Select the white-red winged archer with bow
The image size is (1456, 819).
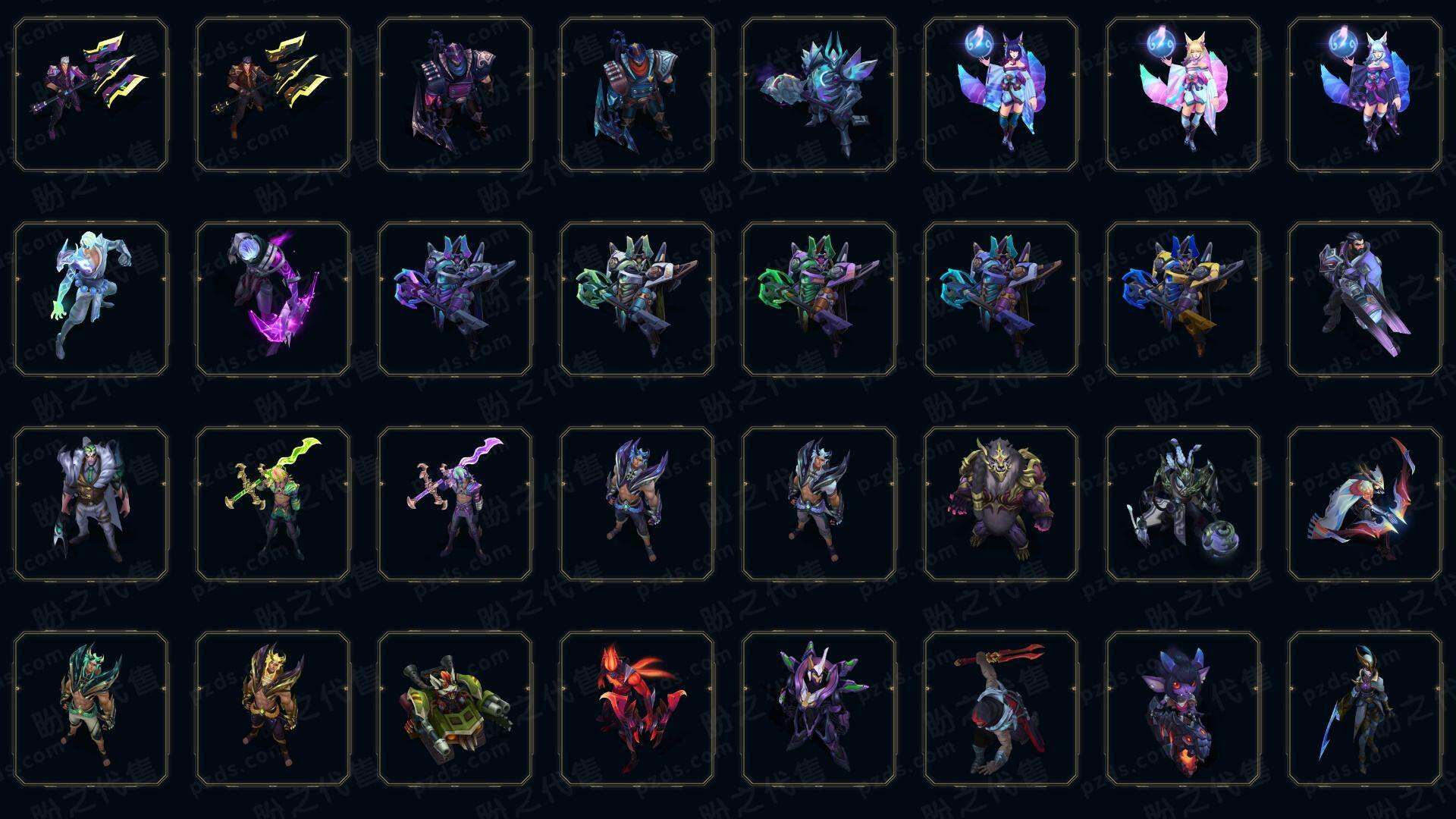click(1365, 504)
